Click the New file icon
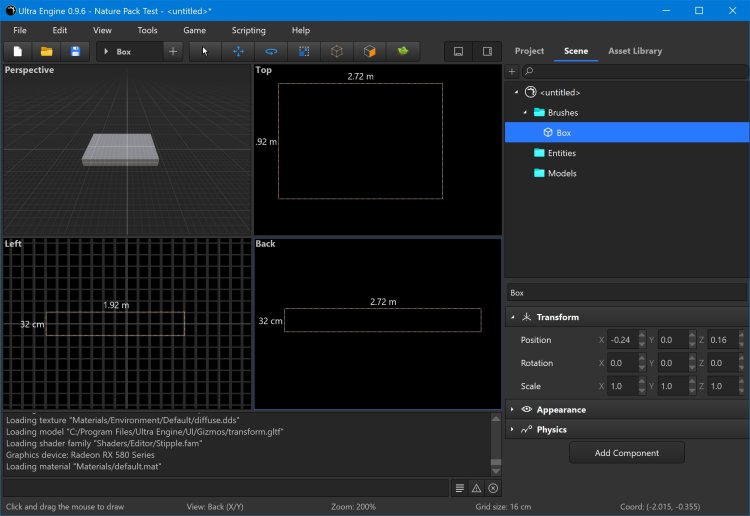The width and height of the screenshot is (750, 516). [x=18, y=51]
